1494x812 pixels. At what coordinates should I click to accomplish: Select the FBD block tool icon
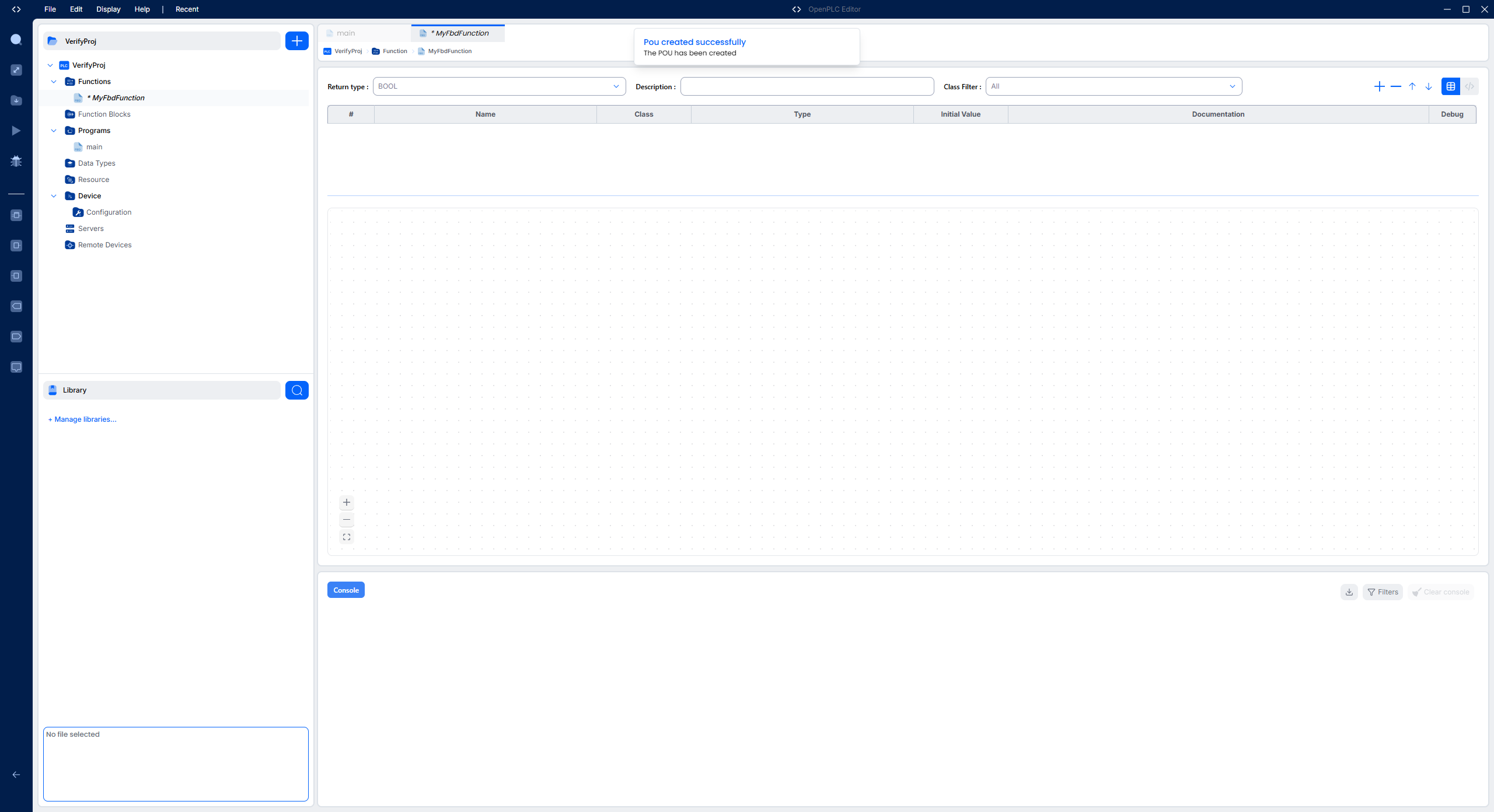(16, 215)
